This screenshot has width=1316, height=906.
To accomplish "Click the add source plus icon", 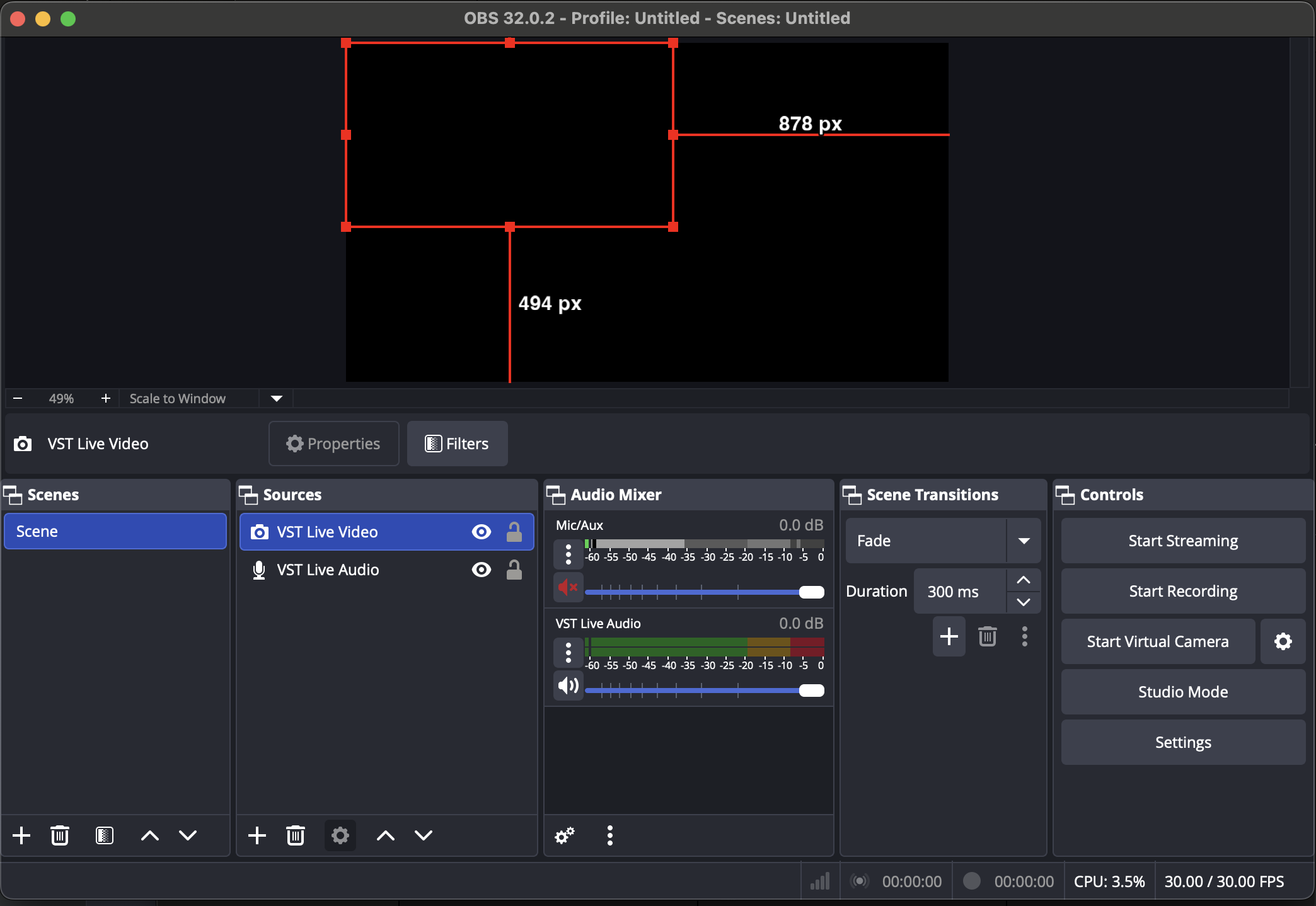I will pyautogui.click(x=257, y=835).
